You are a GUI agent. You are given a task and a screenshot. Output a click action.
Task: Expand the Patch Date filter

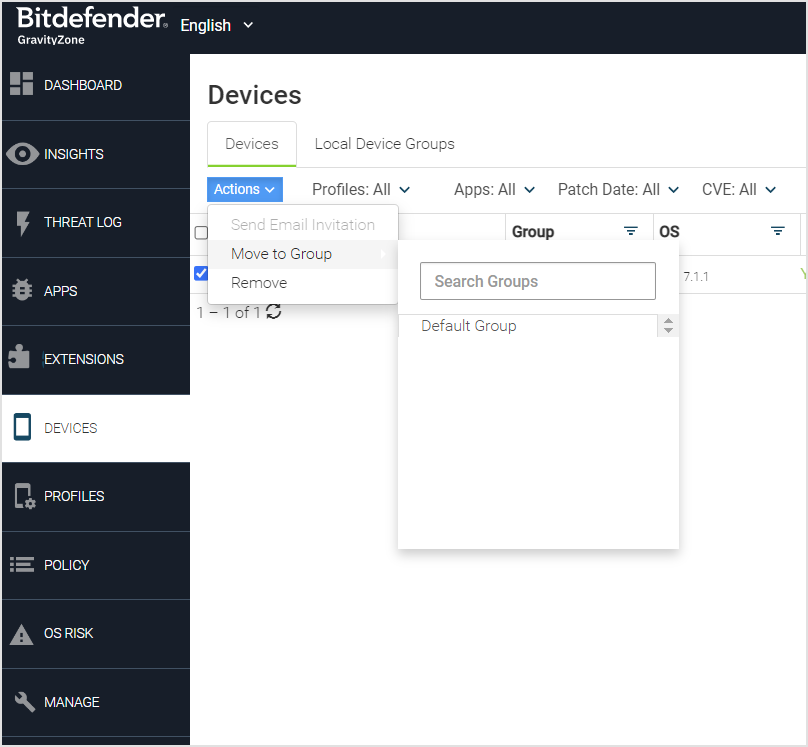(x=618, y=189)
